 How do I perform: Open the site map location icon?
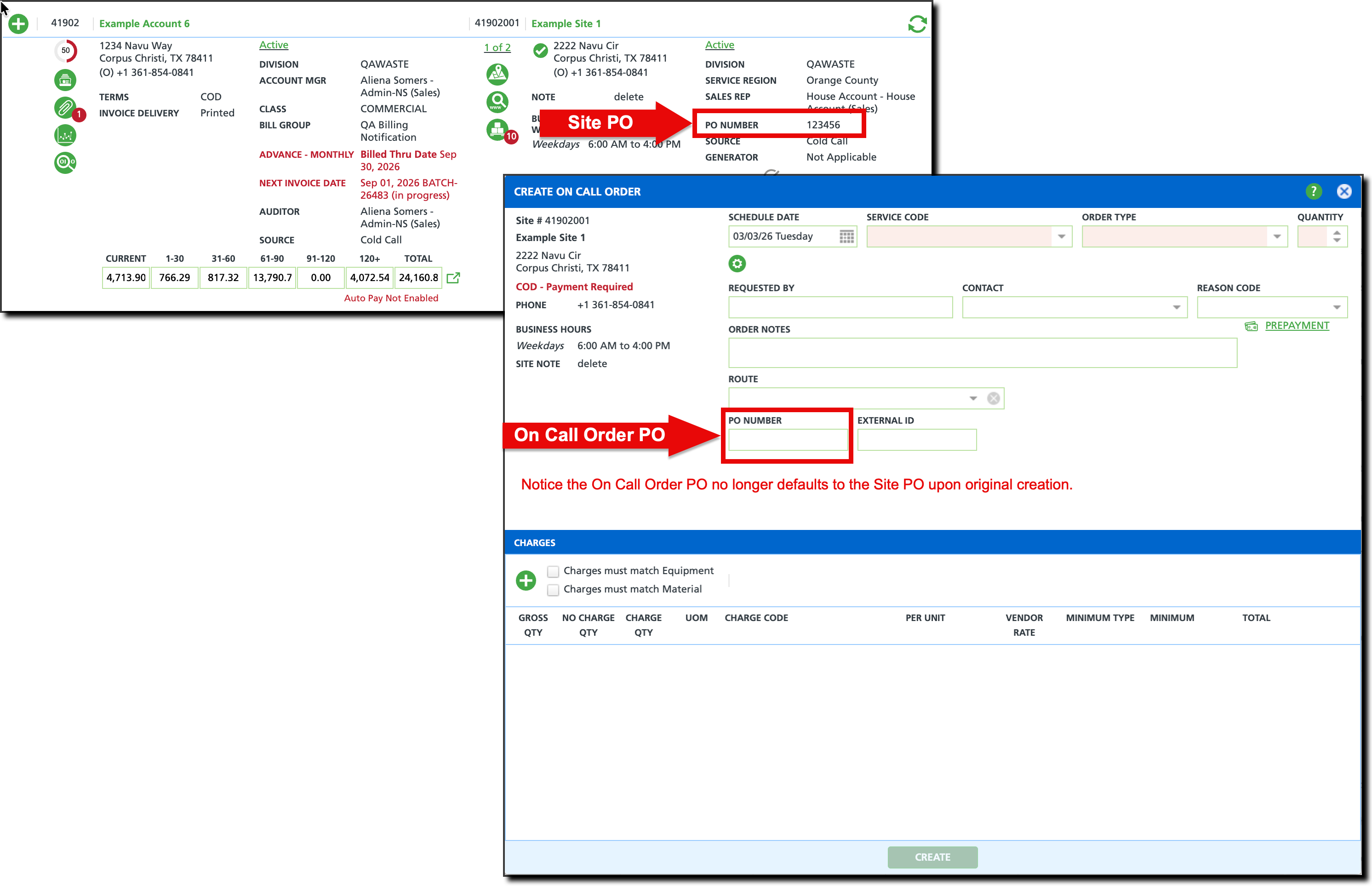coord(497,74)
